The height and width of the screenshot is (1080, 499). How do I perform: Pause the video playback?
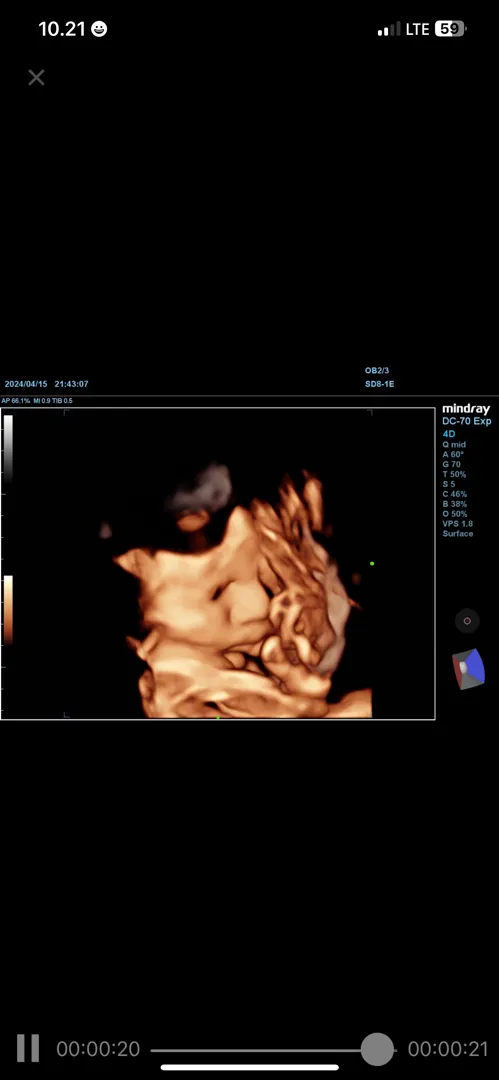(28, 1048)
